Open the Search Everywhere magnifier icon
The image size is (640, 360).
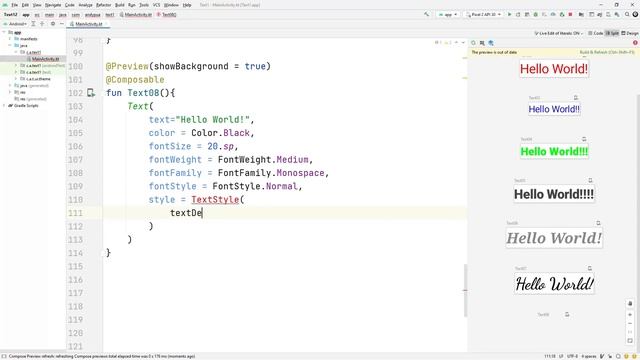[627, 14]
